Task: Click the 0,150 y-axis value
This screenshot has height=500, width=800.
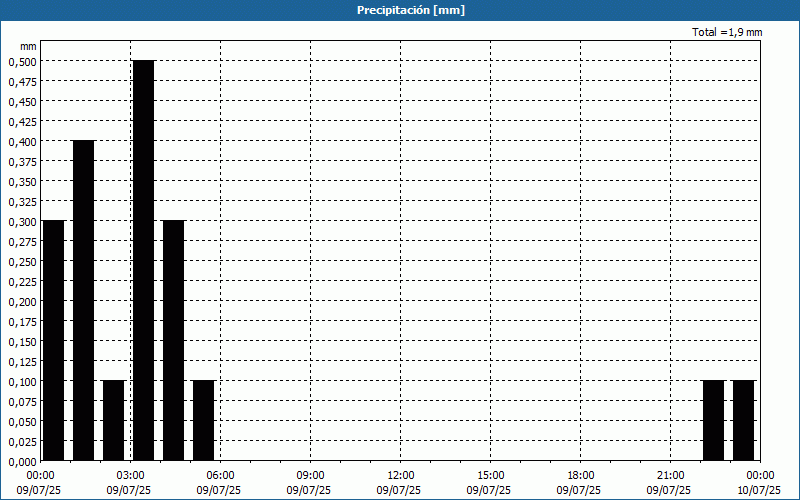Action: pos(22,342)
